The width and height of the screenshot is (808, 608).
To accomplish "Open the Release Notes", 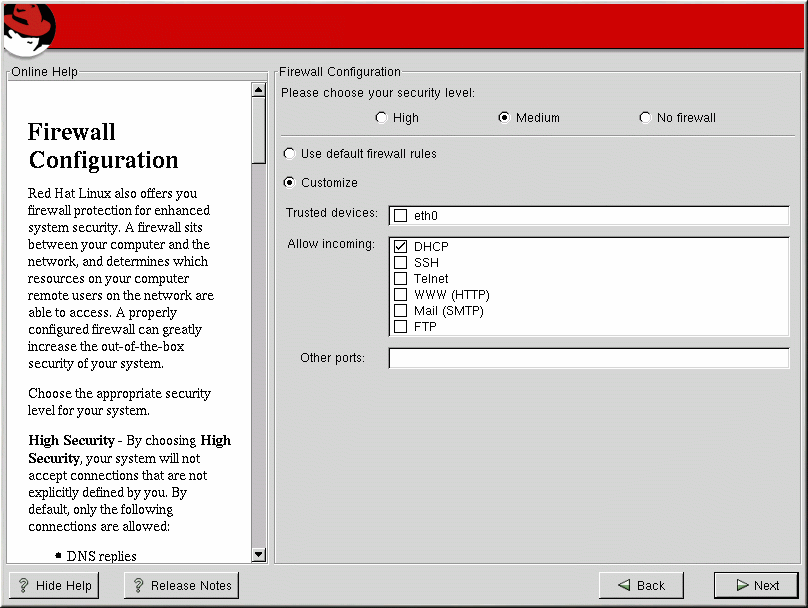I will coord(181,585).
